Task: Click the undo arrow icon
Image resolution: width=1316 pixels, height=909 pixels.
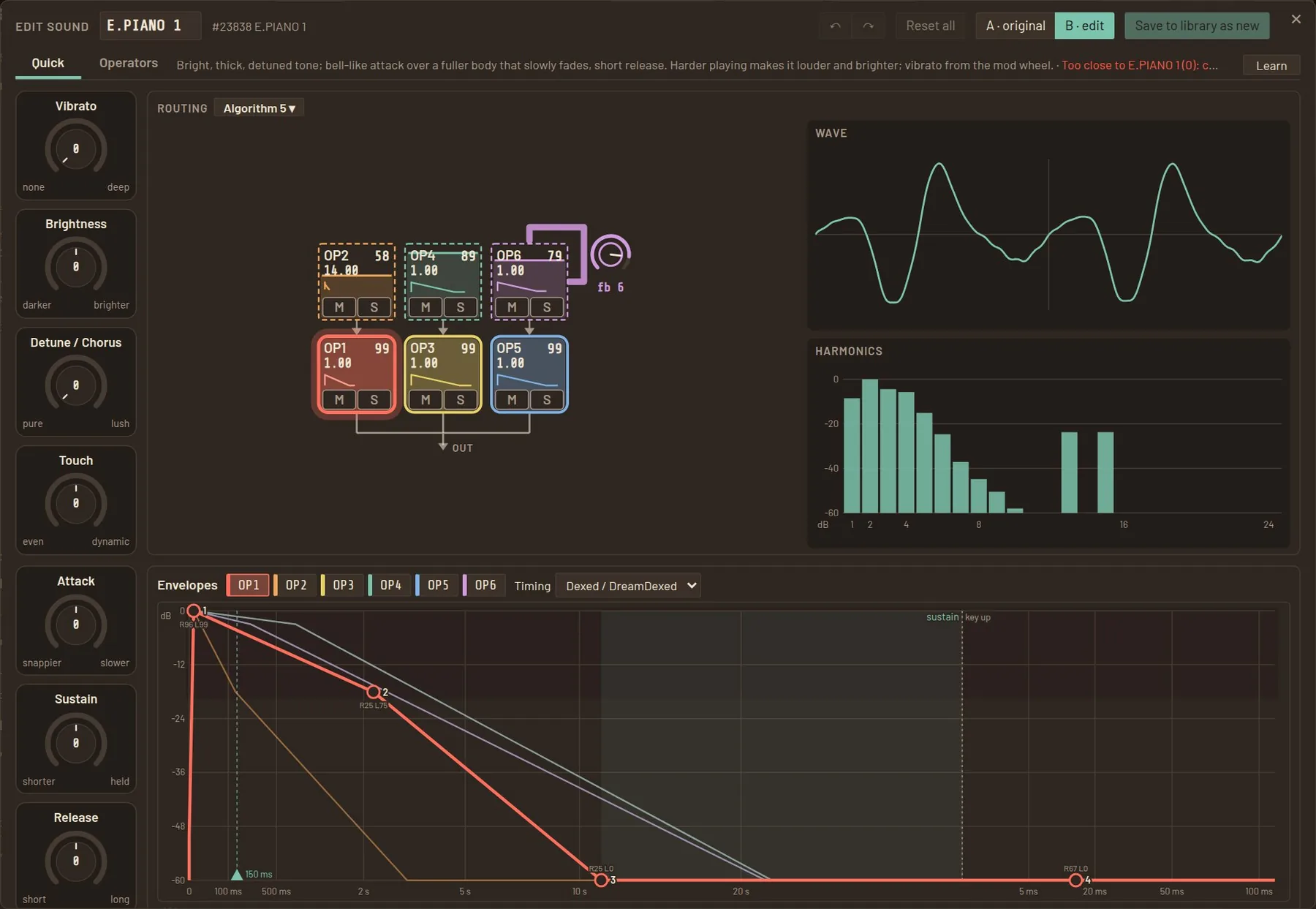Action: tap(835, 26)
